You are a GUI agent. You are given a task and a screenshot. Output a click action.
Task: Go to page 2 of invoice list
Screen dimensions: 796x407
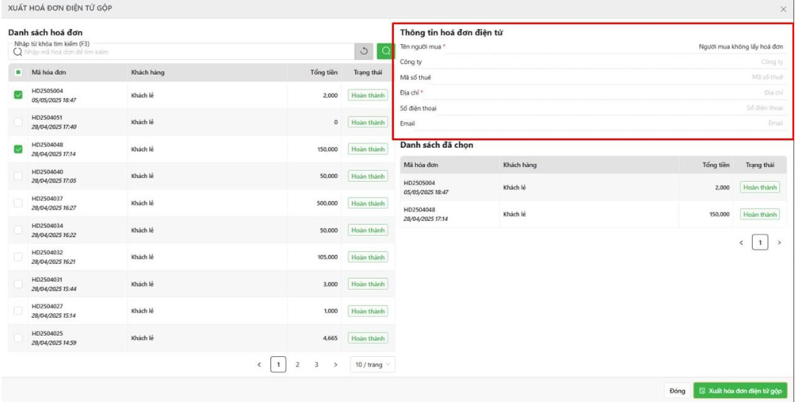pyautogui.click(x=297, y=364)
